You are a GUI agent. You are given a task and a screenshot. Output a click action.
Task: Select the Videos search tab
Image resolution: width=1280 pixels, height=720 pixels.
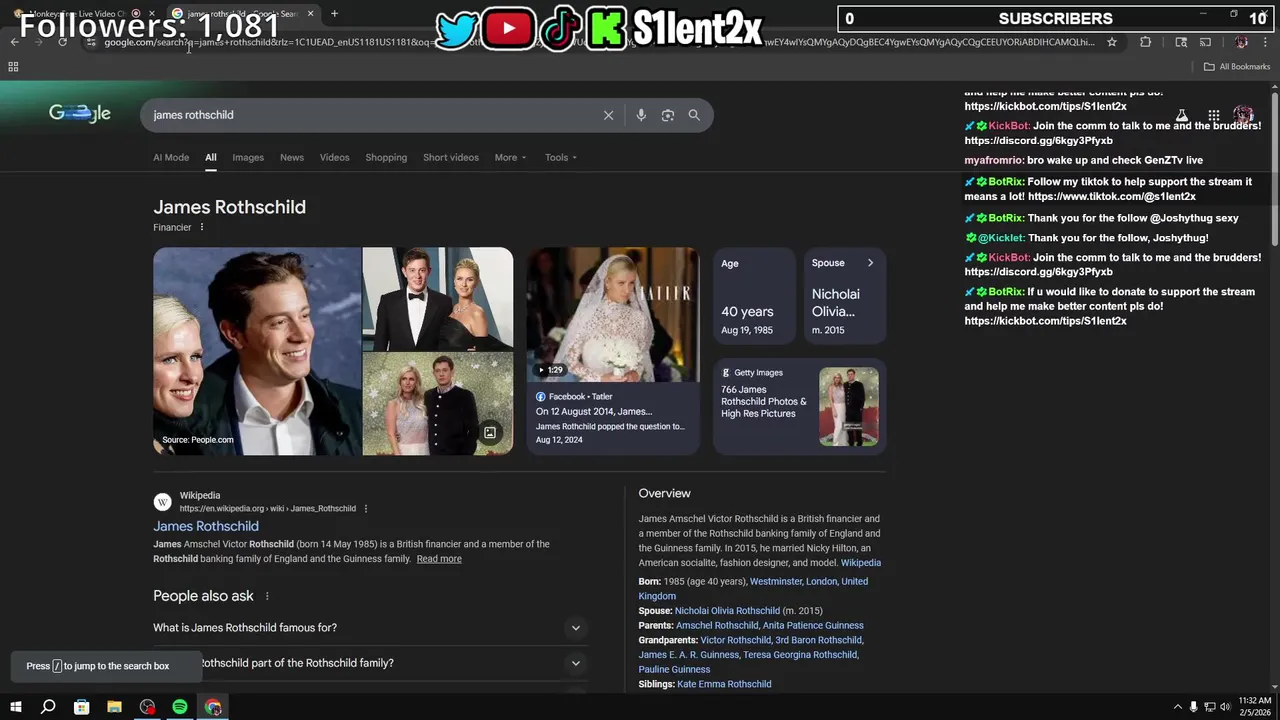(x=335, y=157)
